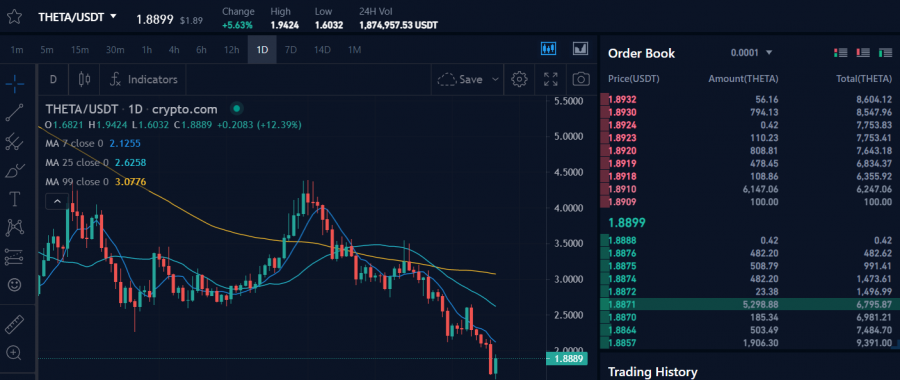
Task: Expand the Save options chevron
Action: pos(495,79)
